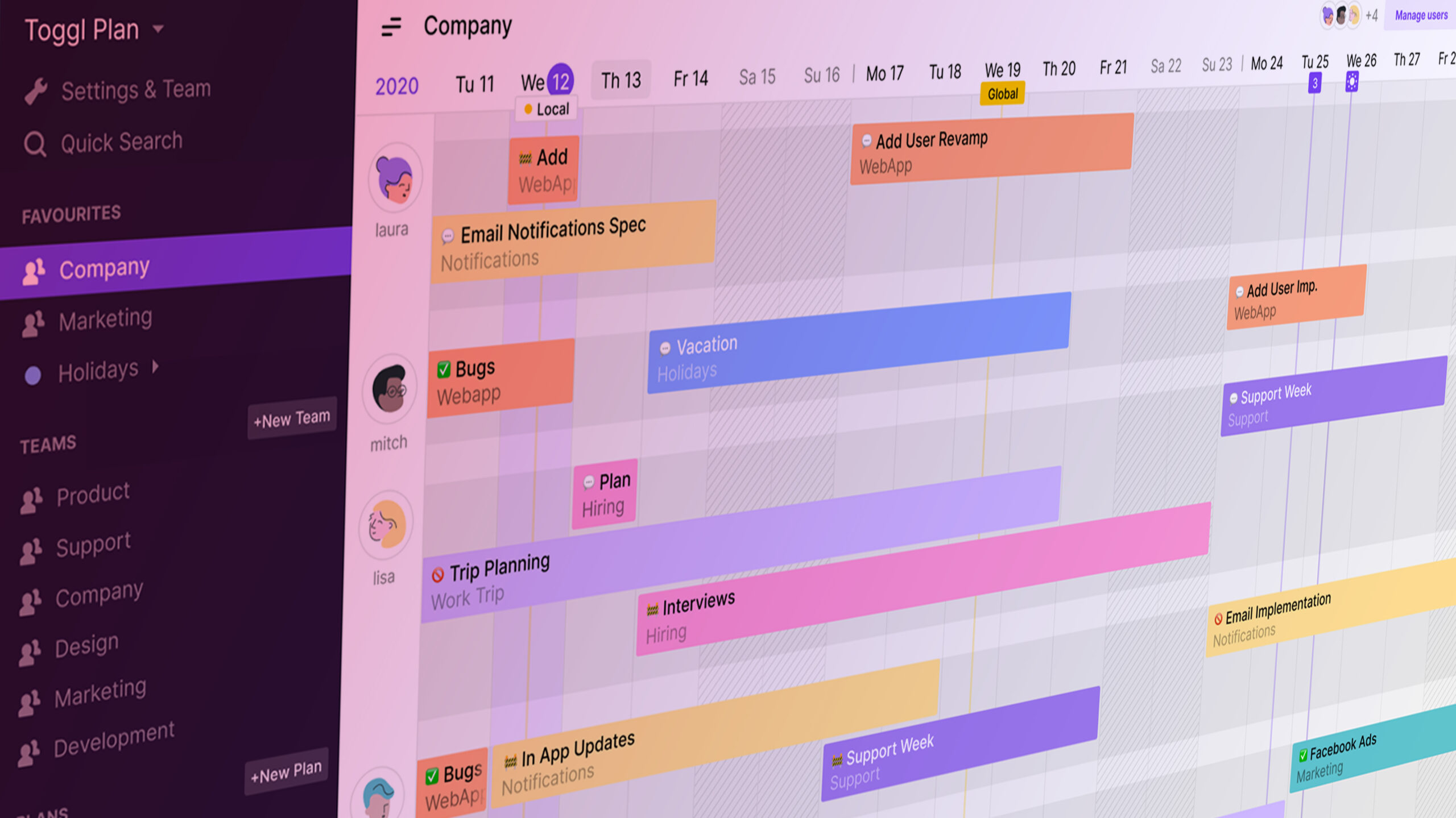This screenshot has height=818, width=1456.
Task: Click the Global marker on Wednesday 19
Action: click(1001, 95)
